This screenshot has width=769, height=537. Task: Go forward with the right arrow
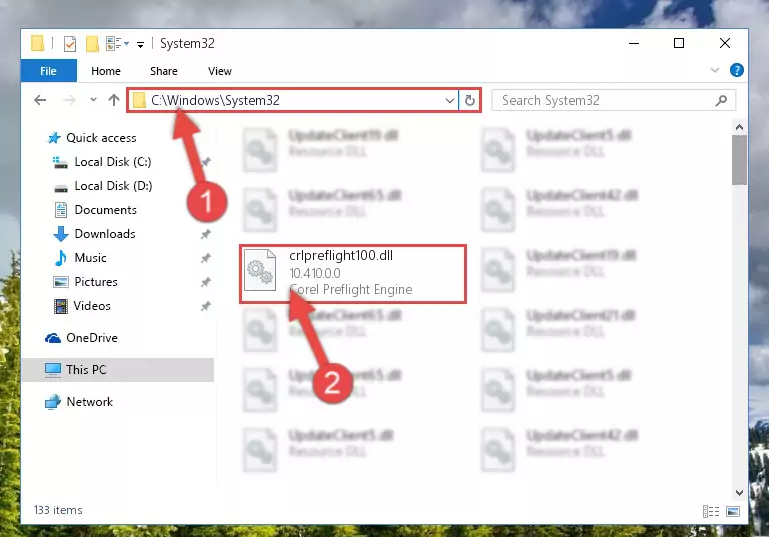point(69,100)
